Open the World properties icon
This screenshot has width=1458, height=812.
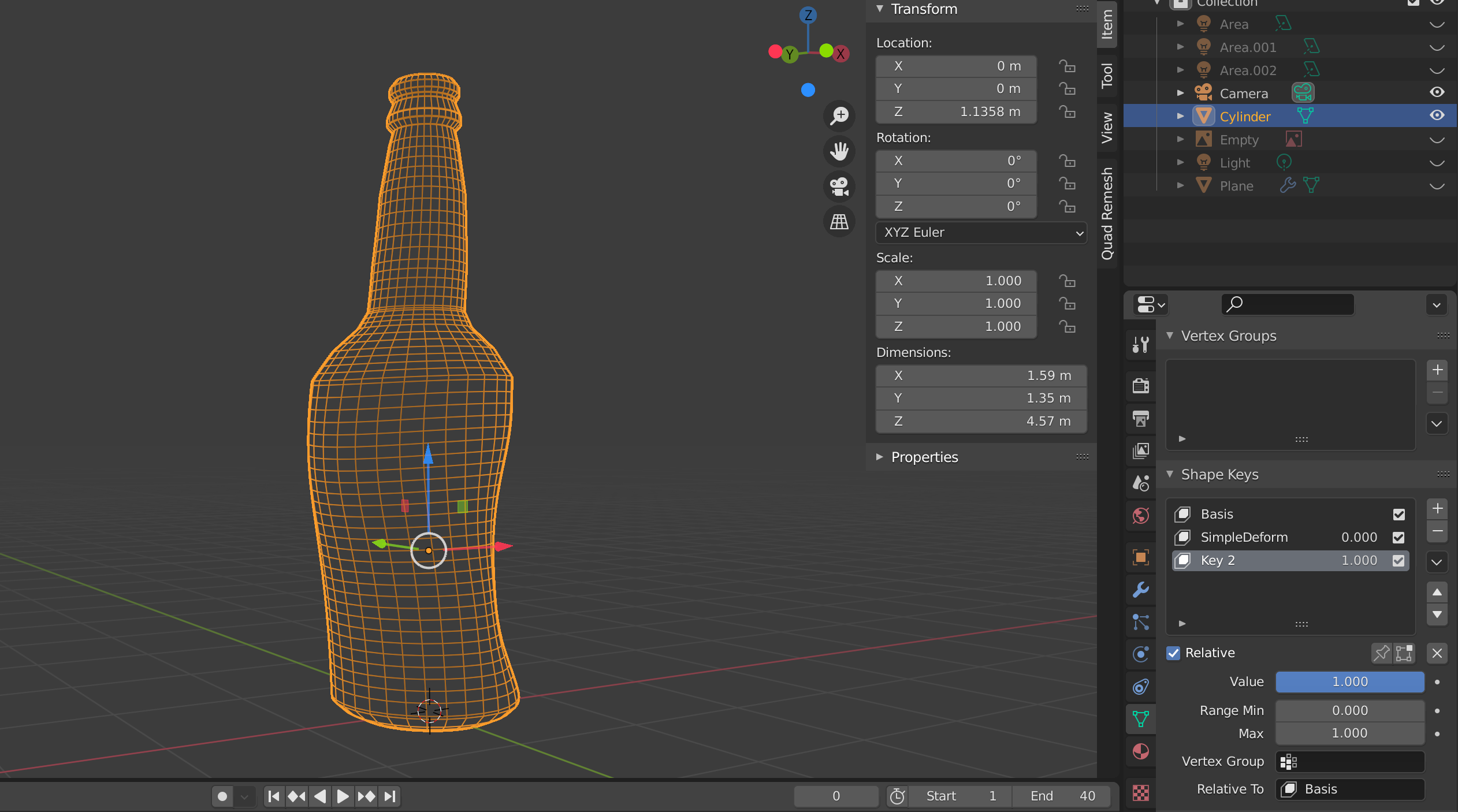[x=1141, y=516]
